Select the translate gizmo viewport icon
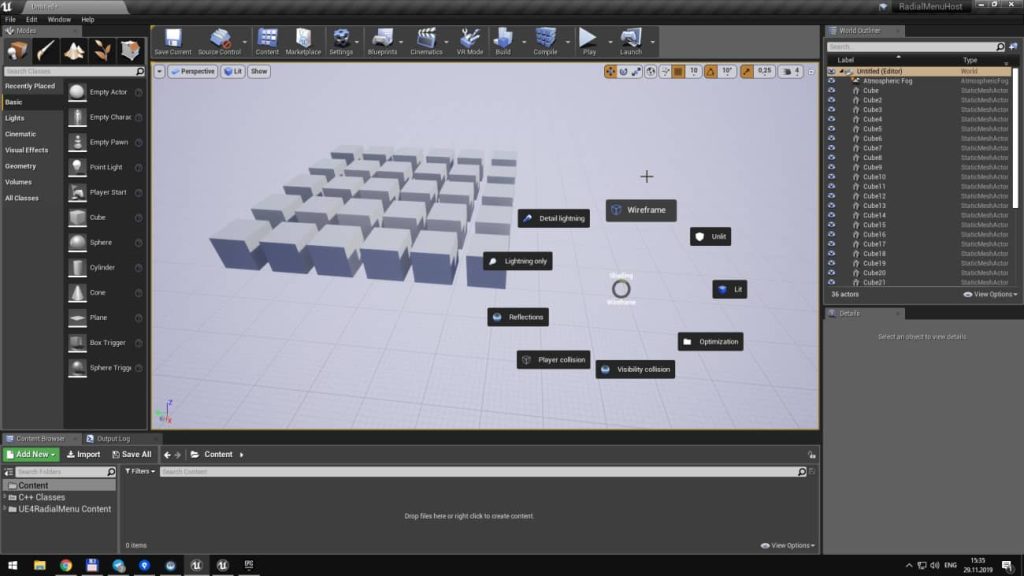The height and width of the screenshot is (576, 1024). [610, 71]
